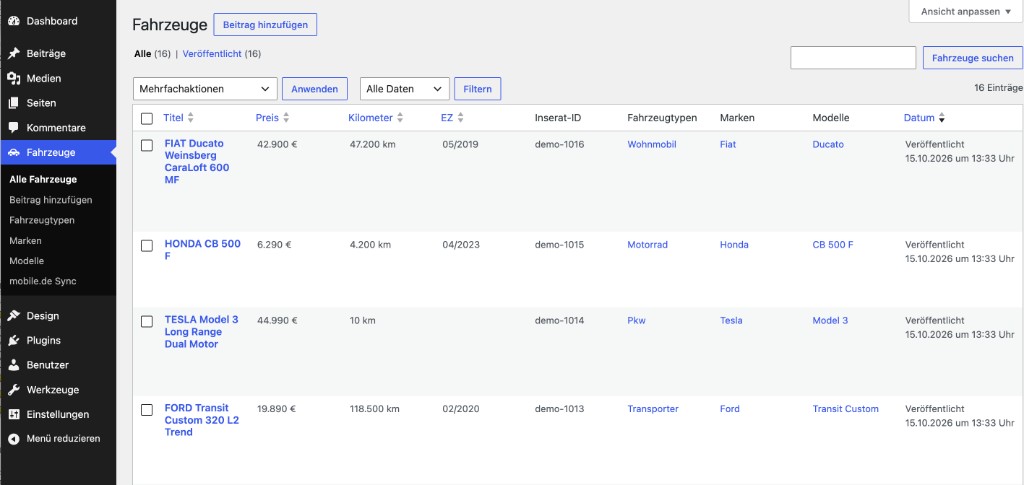Image resolution: width=1024 pixels, height=485 pixels.
Task: Open the Mehrfachaktionen dropdown
Action: pos(205,89)
